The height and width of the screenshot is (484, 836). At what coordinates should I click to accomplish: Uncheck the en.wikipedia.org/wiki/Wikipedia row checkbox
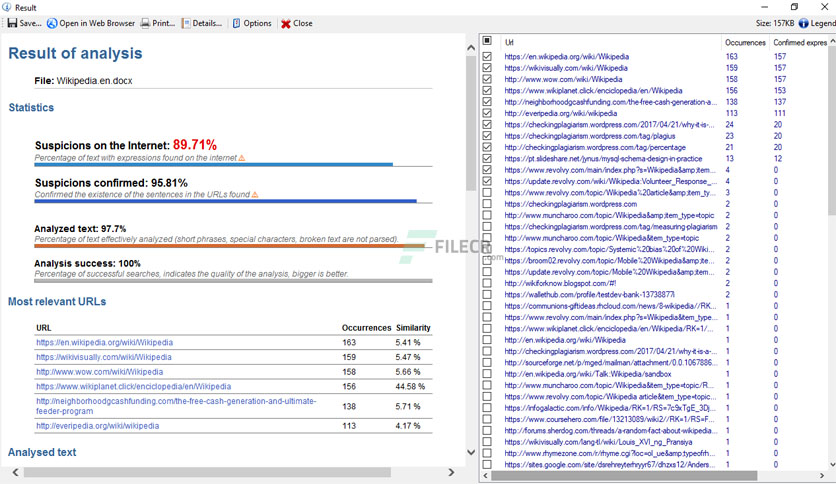pyautogui.click(x=487, y=57)
